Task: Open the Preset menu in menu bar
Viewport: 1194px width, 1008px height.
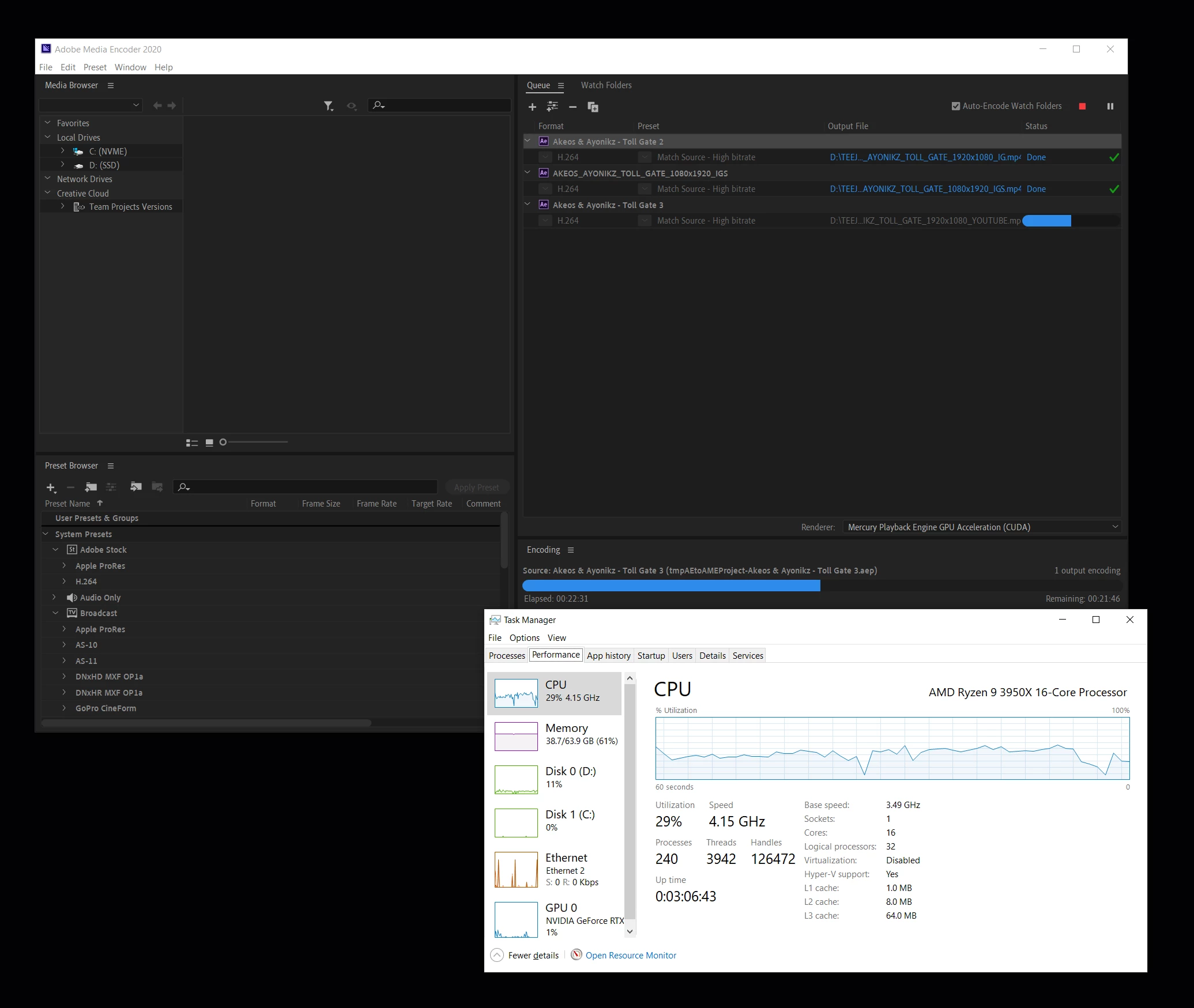Action: click(x=95, y=67)
